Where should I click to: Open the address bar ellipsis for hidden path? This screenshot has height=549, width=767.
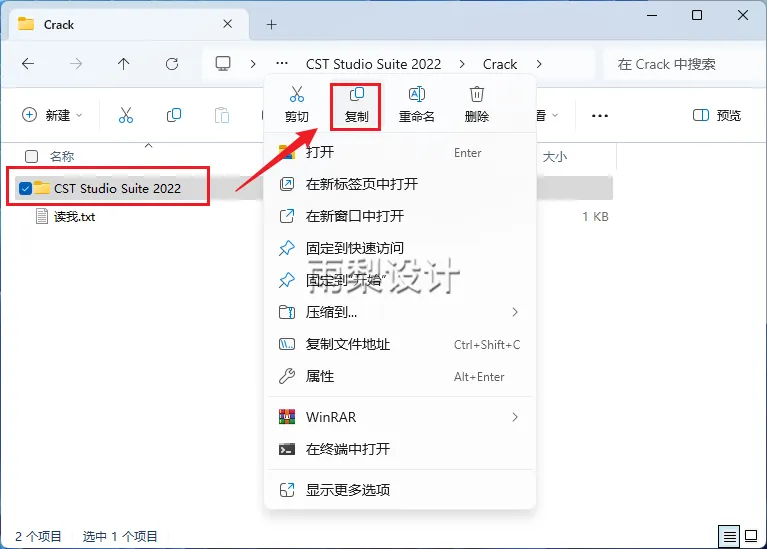click(282, 64)
